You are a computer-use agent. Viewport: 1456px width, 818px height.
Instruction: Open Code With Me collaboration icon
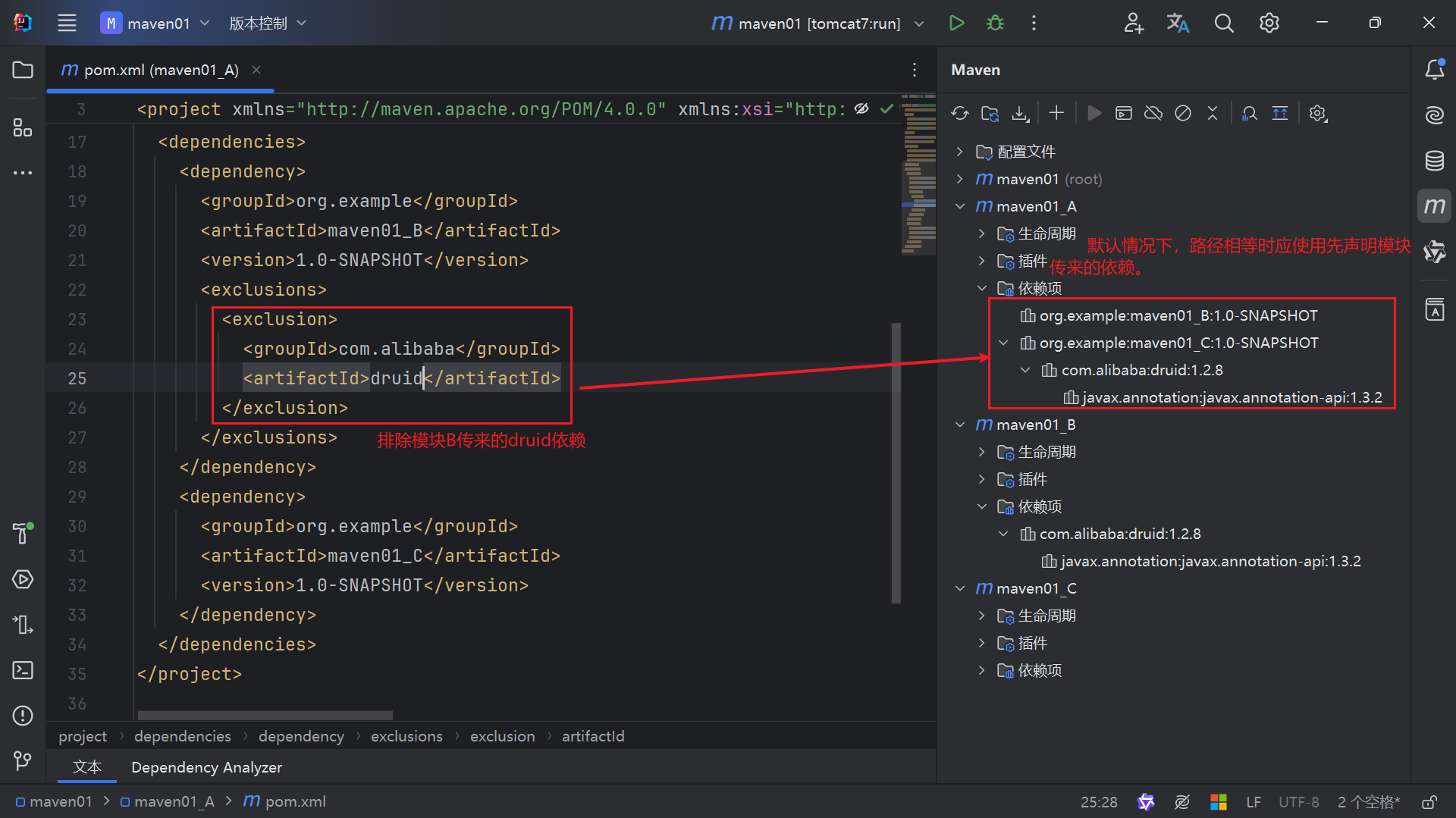[1133, 23]
